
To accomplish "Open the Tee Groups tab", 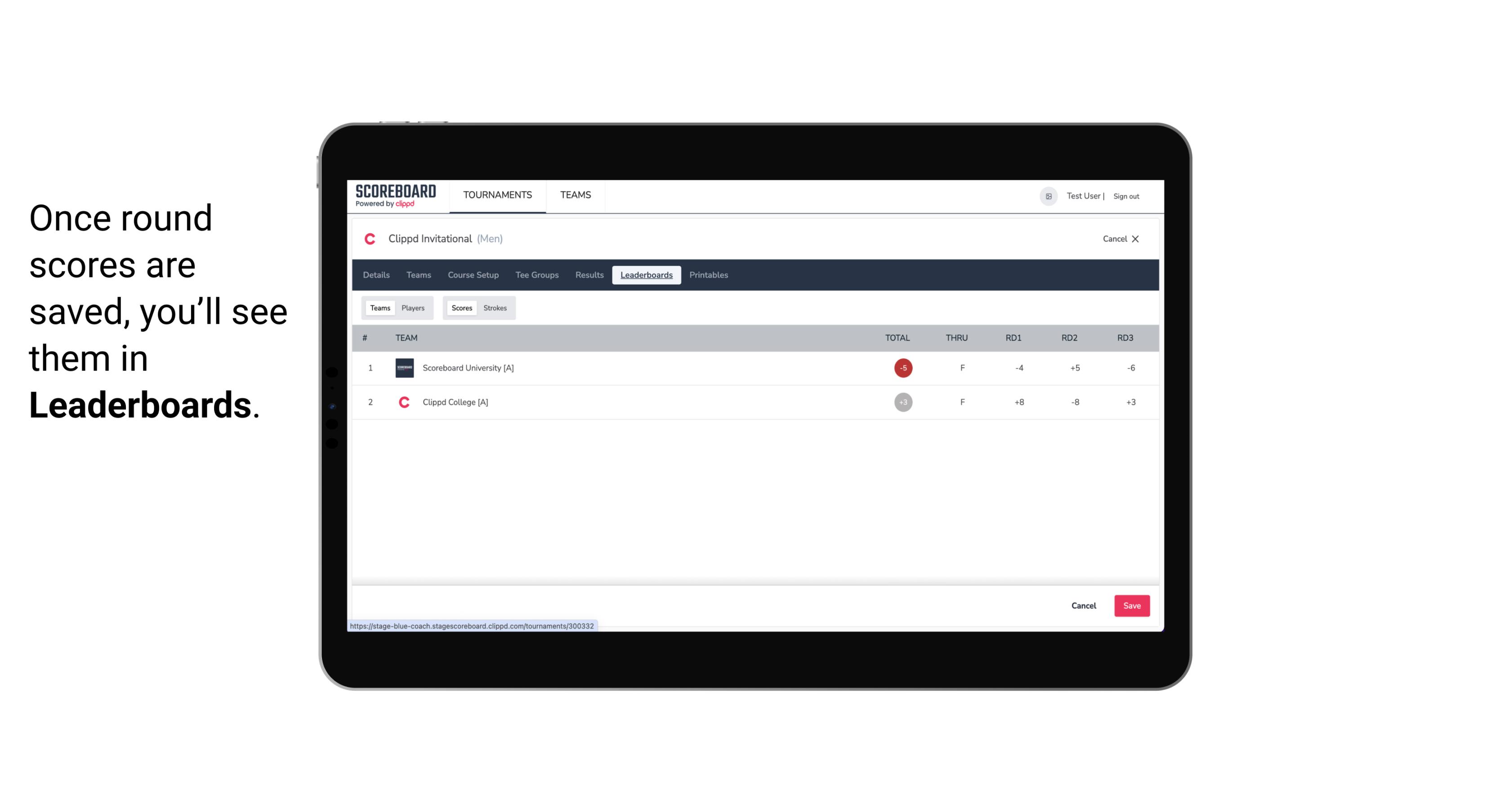I will (x=536, y=275).
